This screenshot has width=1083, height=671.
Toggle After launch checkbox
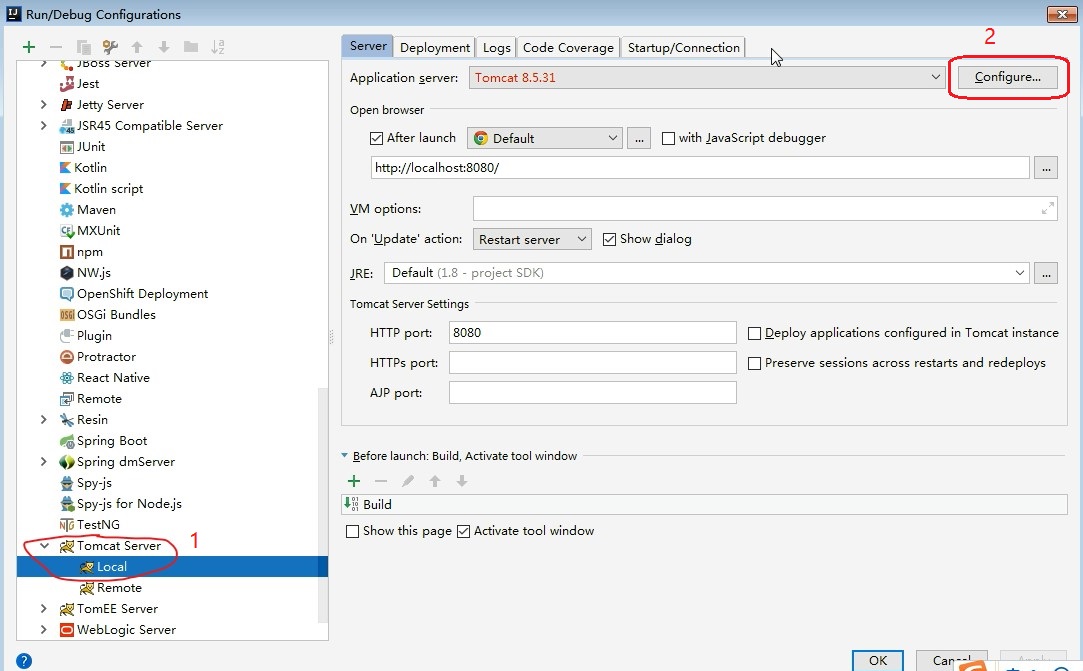pyautogui.click(x=376, y=138)
